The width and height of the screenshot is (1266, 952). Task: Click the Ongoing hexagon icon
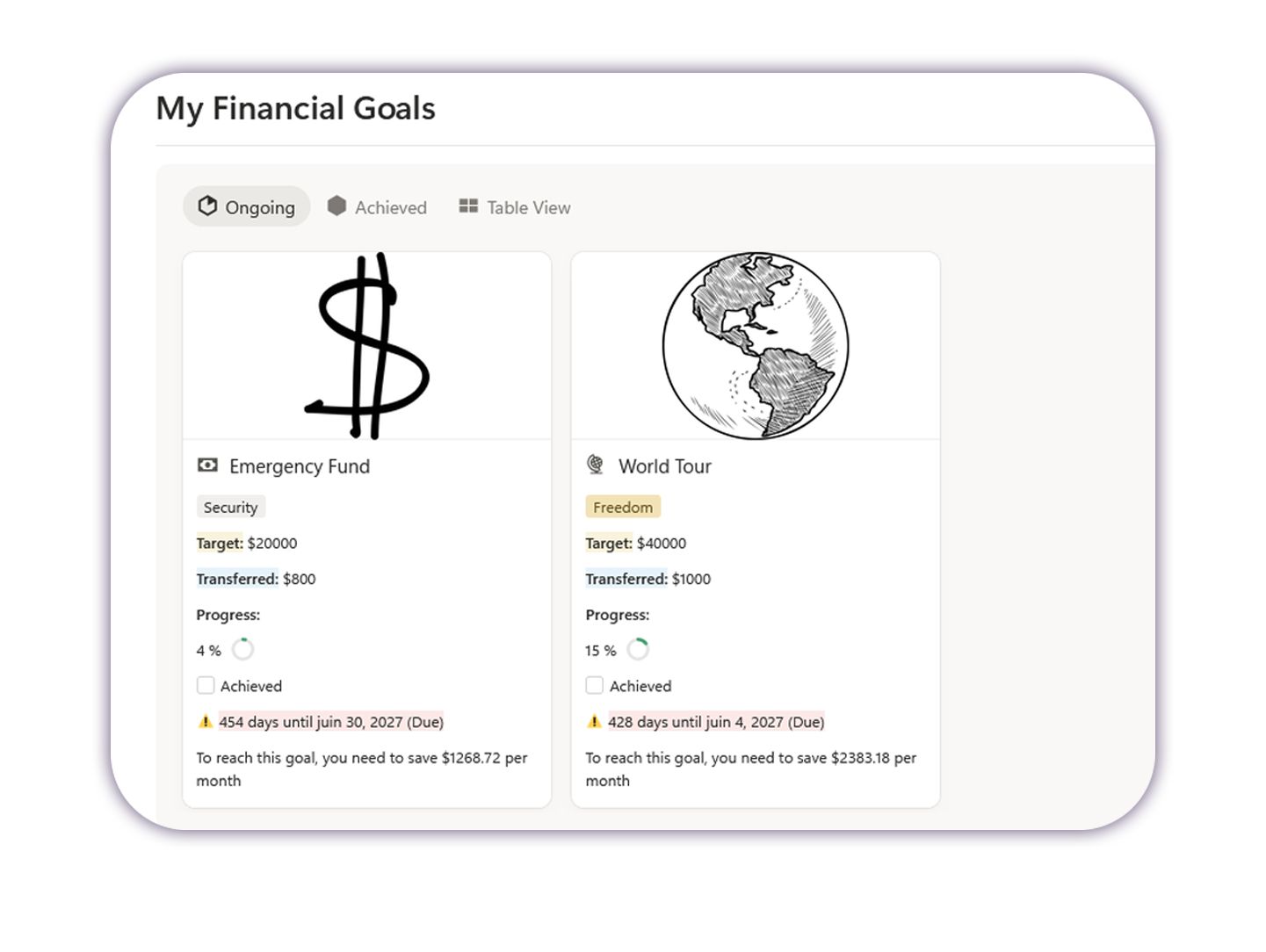point(207,206)
